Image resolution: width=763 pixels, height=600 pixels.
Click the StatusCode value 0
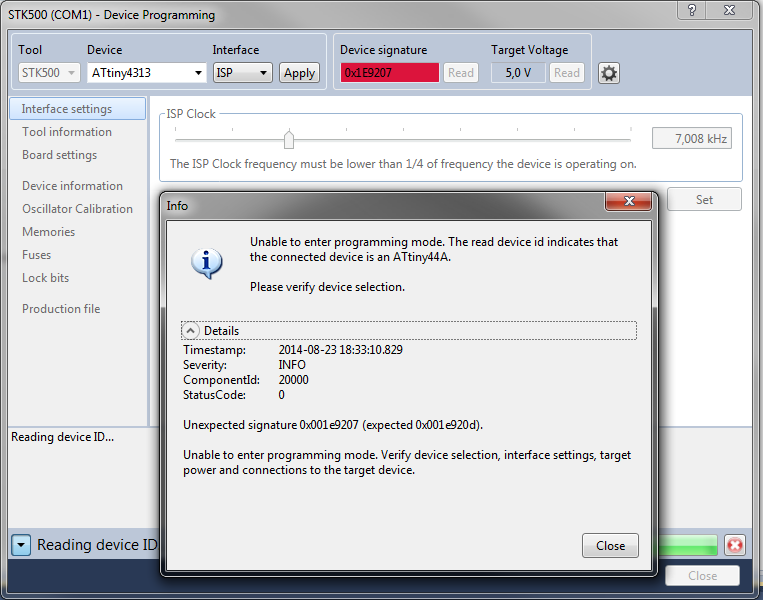click(x=281, y=395)
